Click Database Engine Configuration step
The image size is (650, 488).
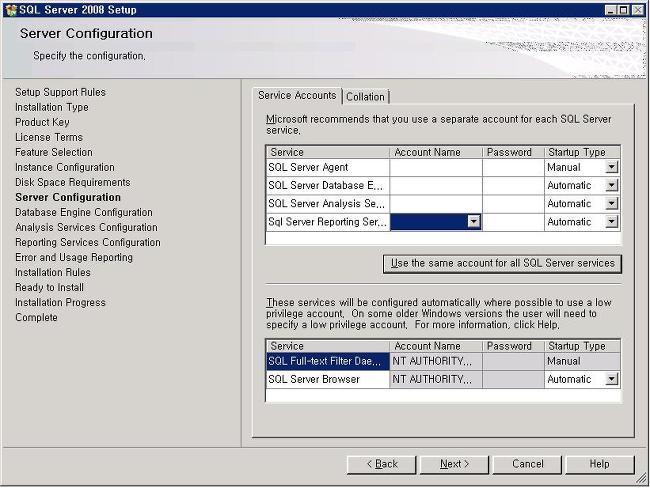click(84, 212)
